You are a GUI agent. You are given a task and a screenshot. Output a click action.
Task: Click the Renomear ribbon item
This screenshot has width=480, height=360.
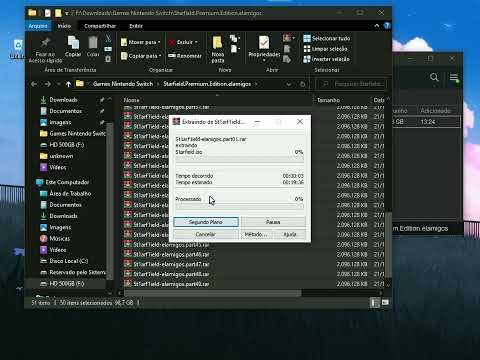[x=185, y=56]
